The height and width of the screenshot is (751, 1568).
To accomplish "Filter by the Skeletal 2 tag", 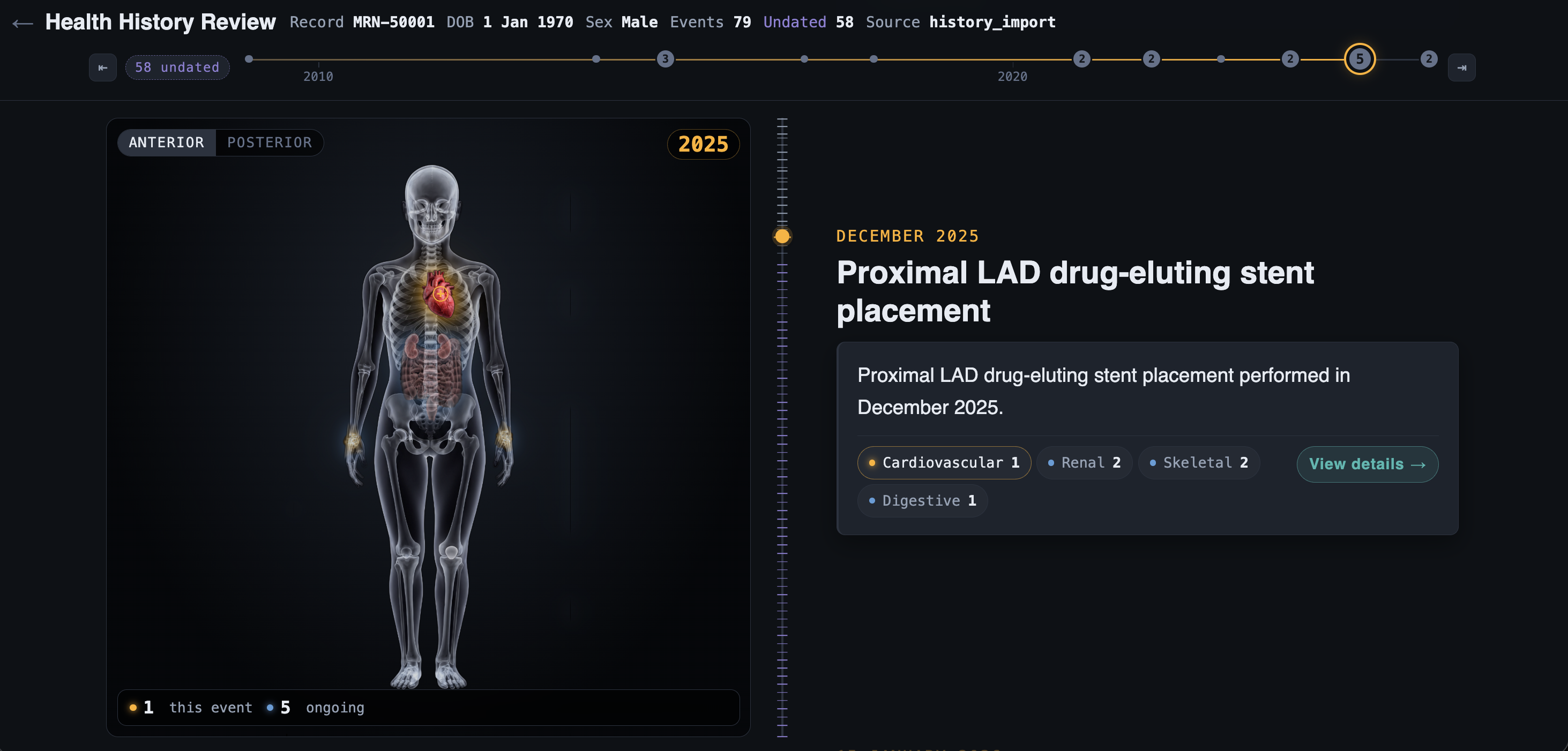I will [1199, 463].
